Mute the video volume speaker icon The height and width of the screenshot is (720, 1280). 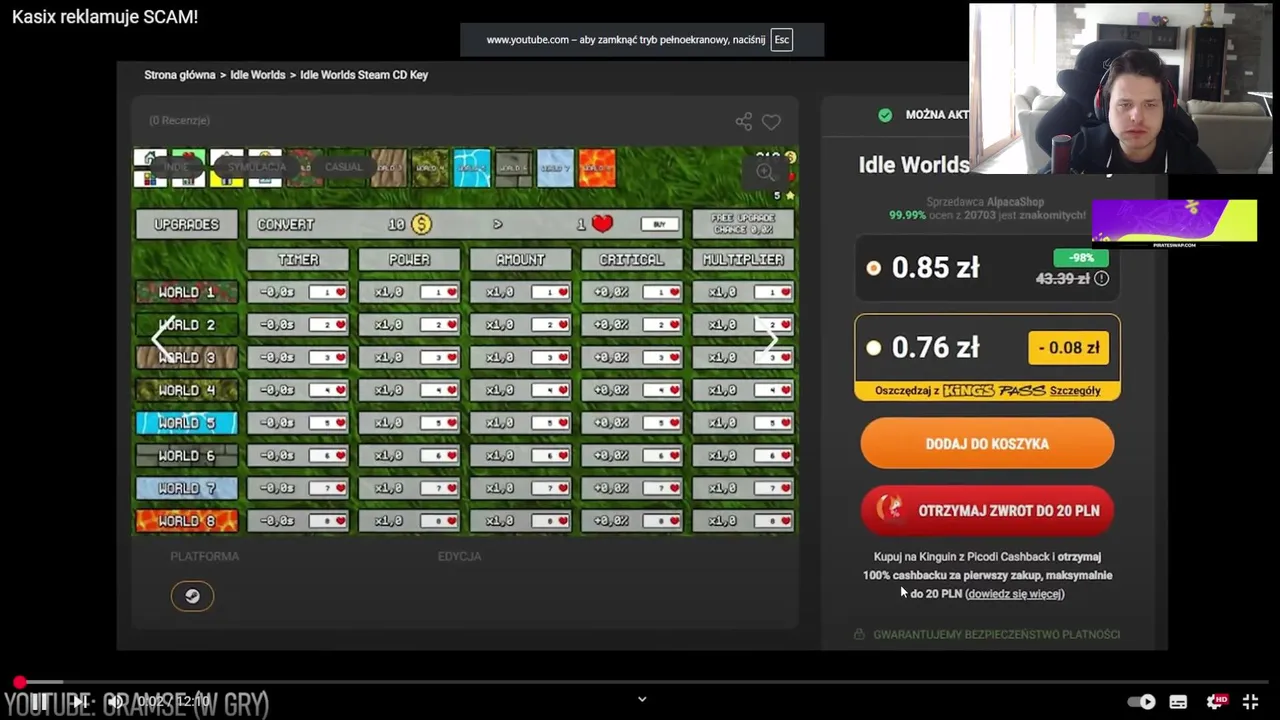(116, 702)
